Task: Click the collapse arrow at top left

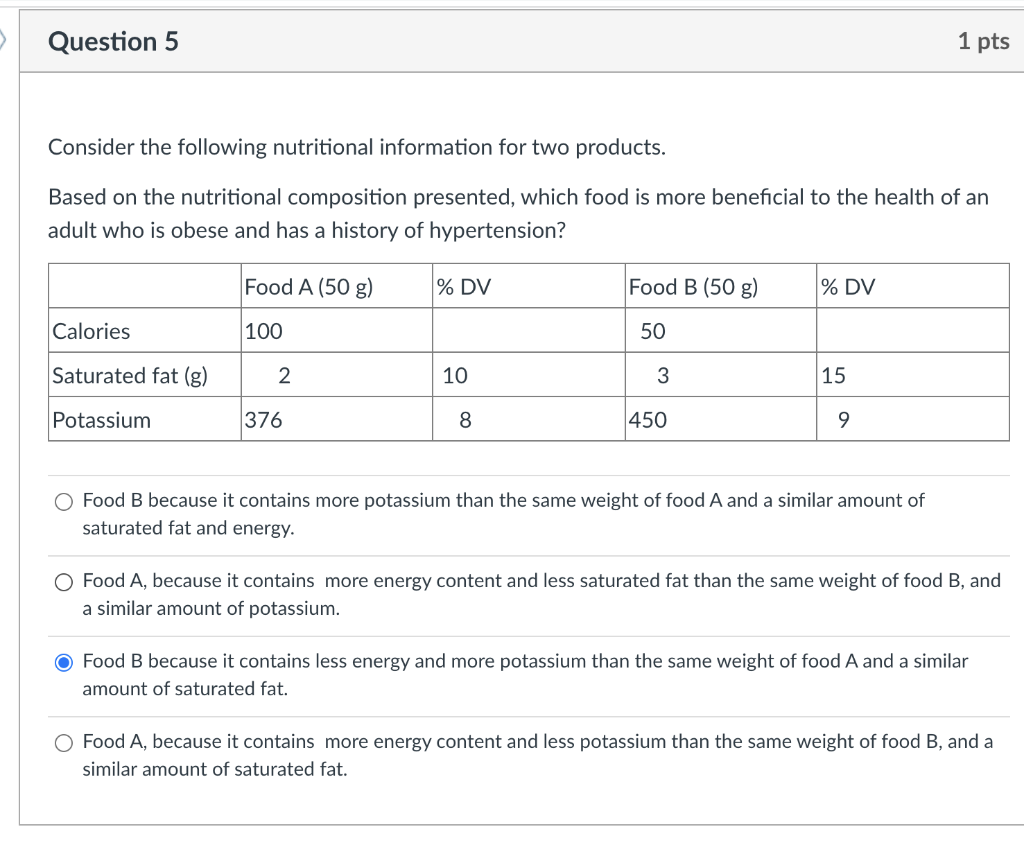Action: tap(5, 41)
